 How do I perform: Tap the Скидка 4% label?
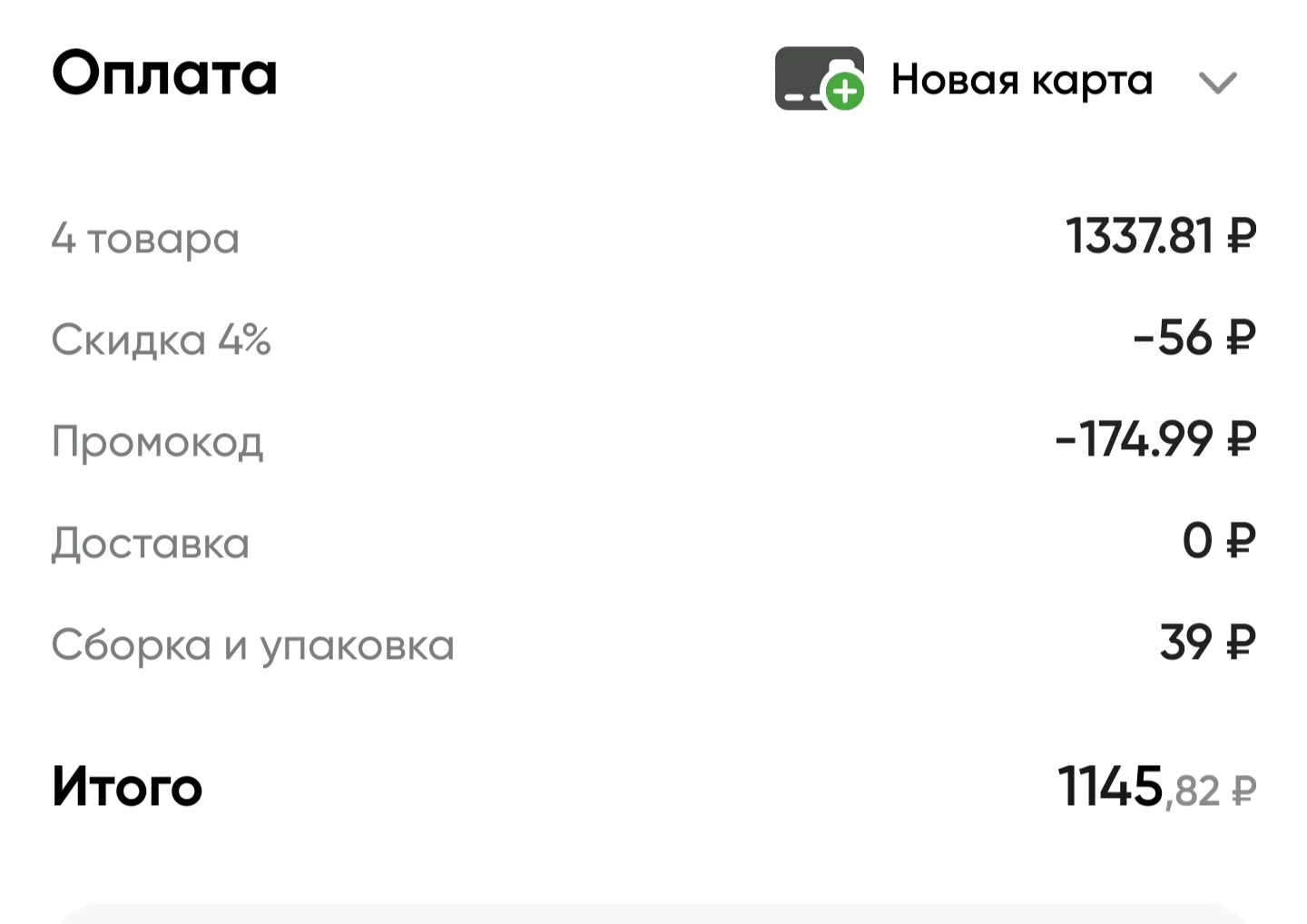point(161,339)
